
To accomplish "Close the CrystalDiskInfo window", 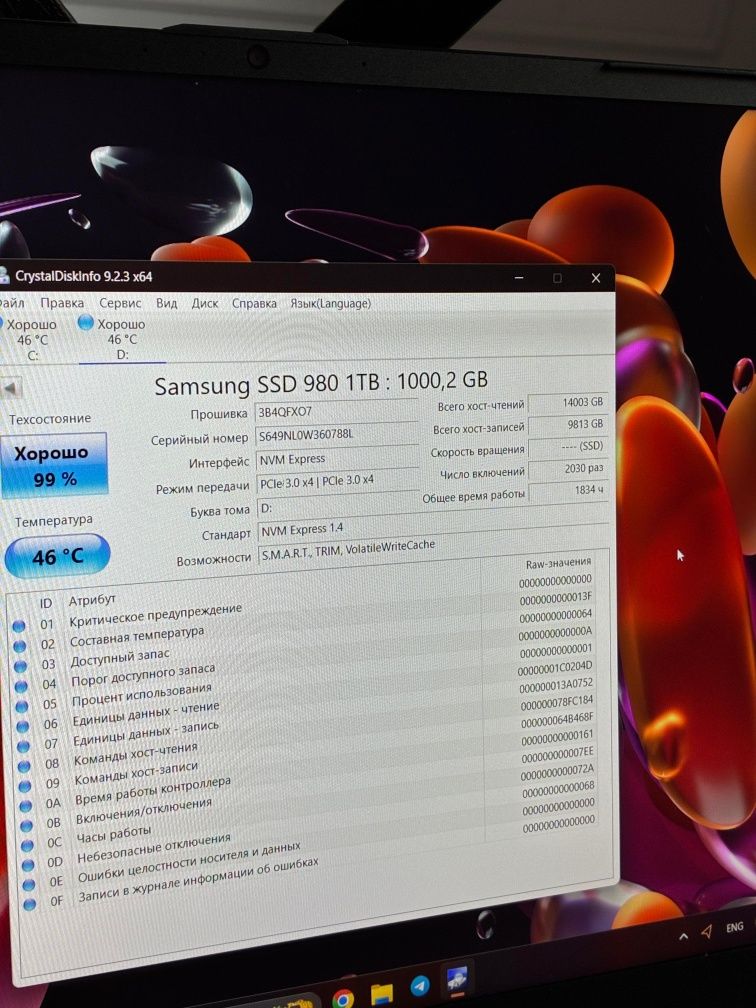I will [x=596, y=278].
